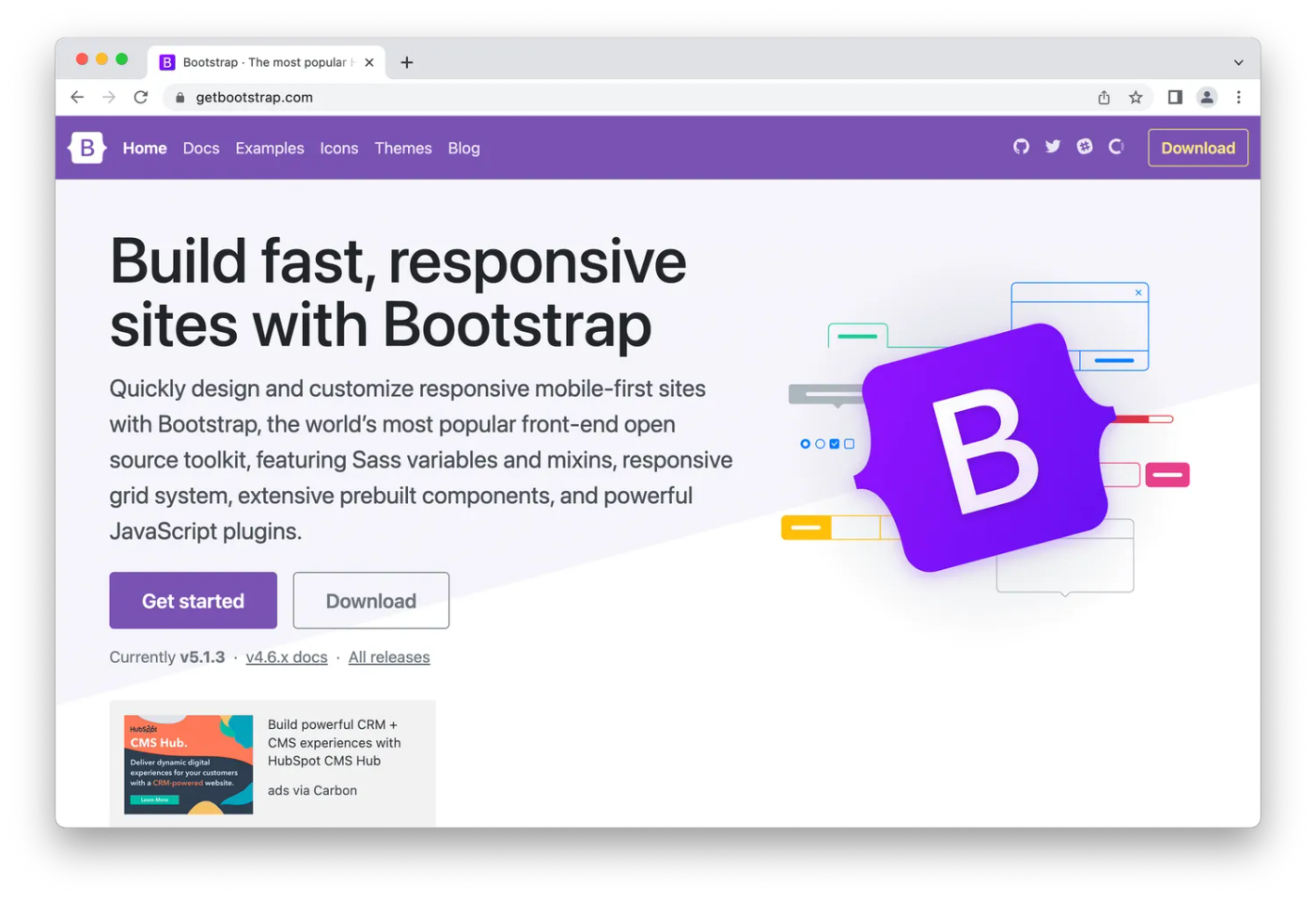1316x901 pixels.
Task: Switch to the Docs navigation item
Action: [200, 148]
